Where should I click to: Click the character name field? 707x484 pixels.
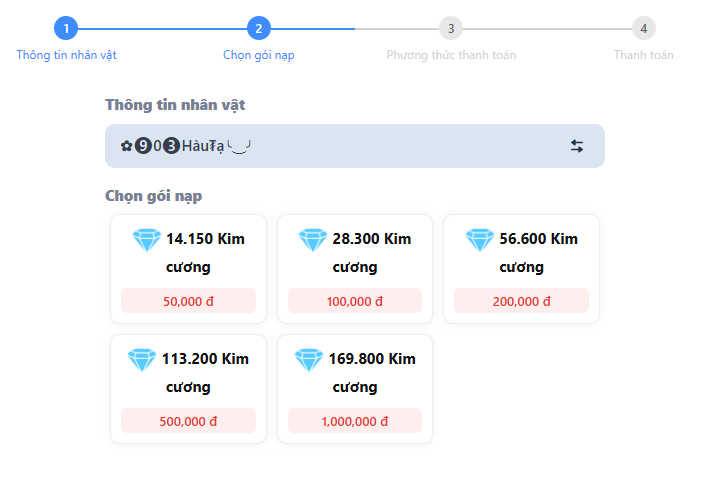355,146
